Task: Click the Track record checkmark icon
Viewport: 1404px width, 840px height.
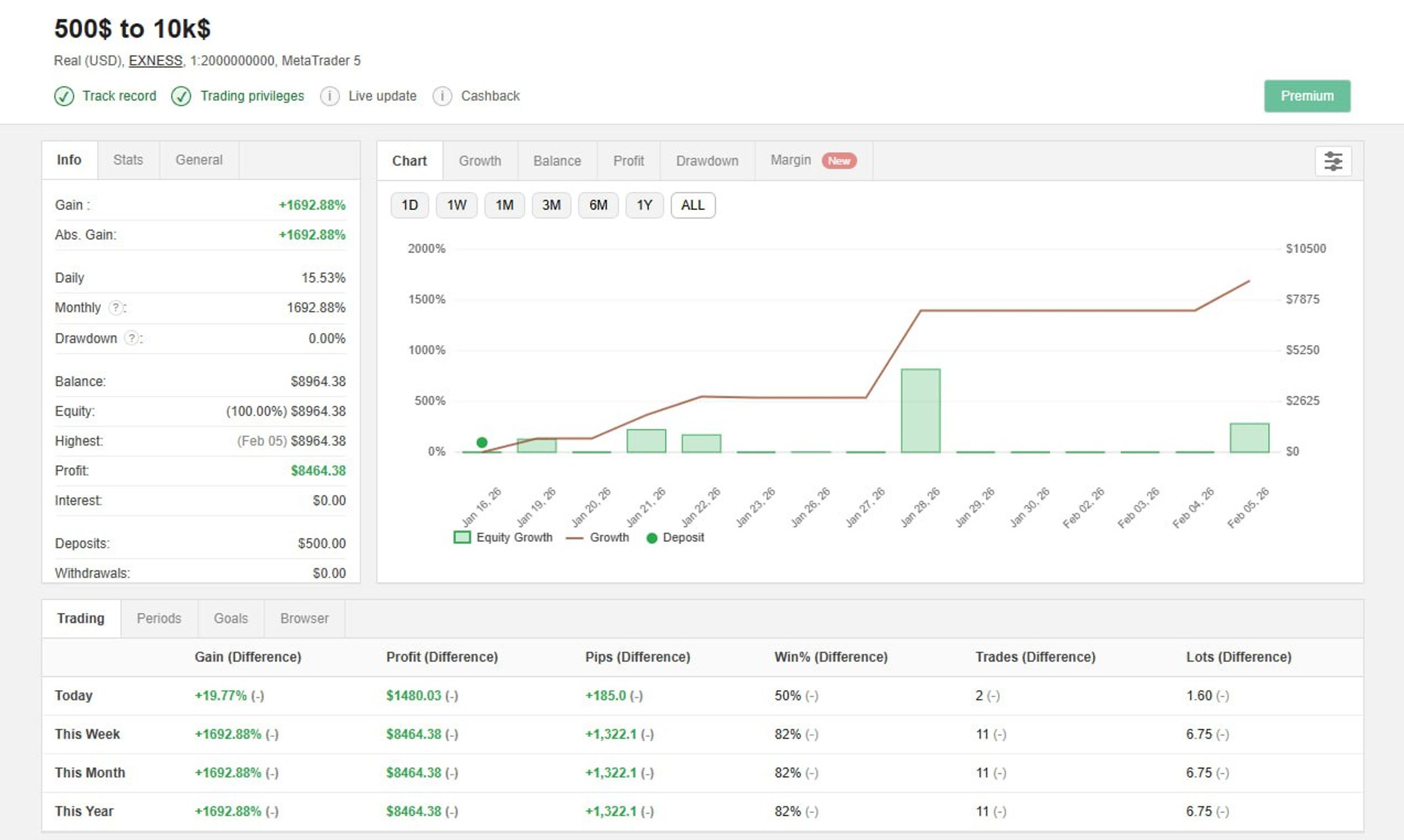Action: (x=64, y=96)
